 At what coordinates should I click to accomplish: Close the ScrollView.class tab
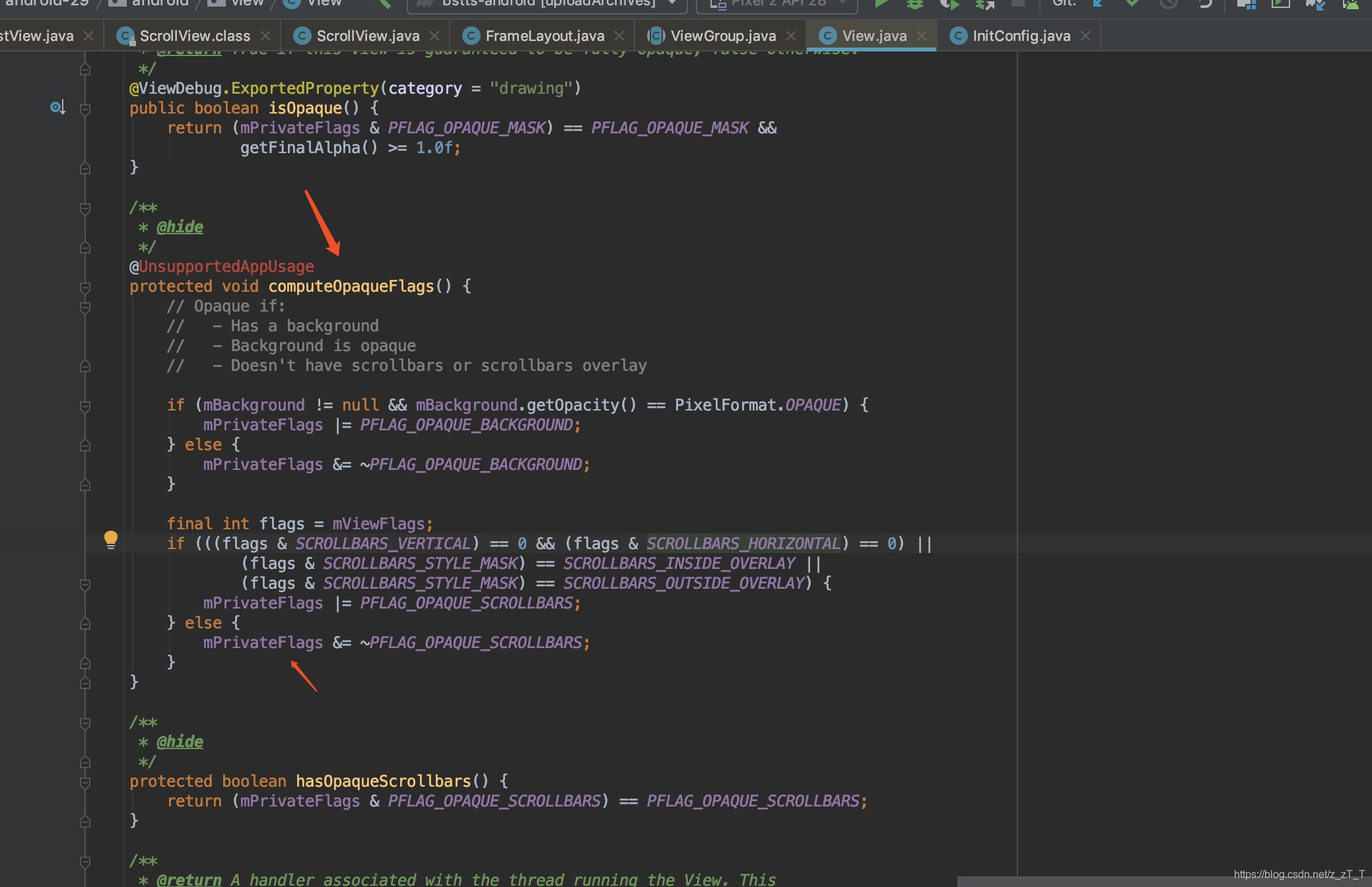pyautogui.click(x=265, y=36)
